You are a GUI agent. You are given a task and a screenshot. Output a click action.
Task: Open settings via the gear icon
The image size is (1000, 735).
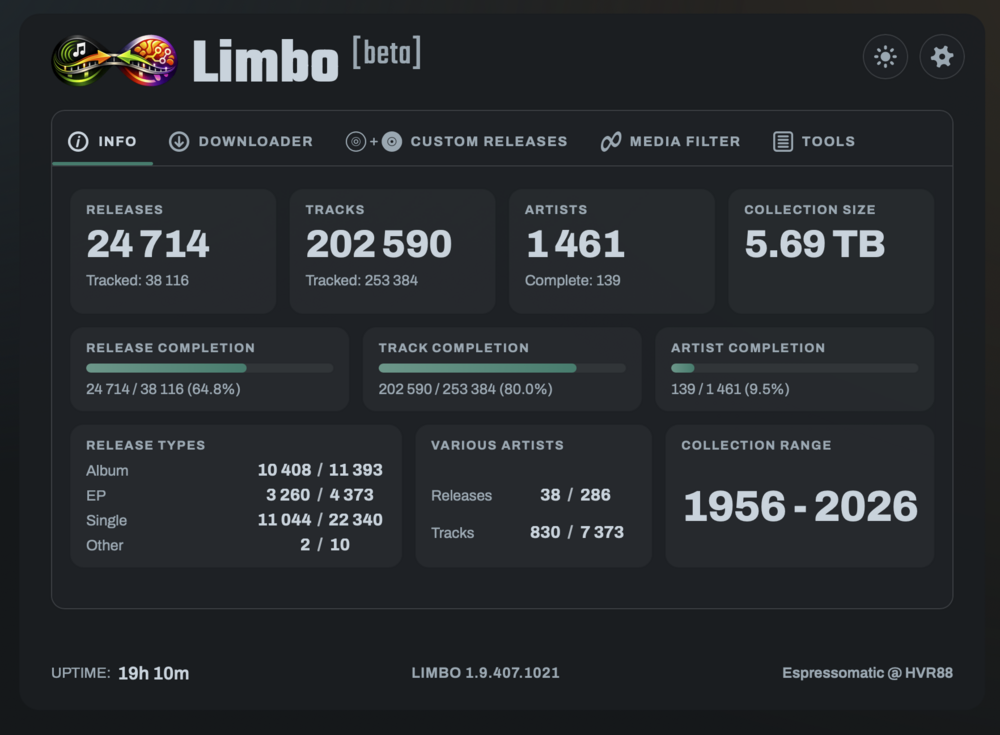[x=941, y=57]
